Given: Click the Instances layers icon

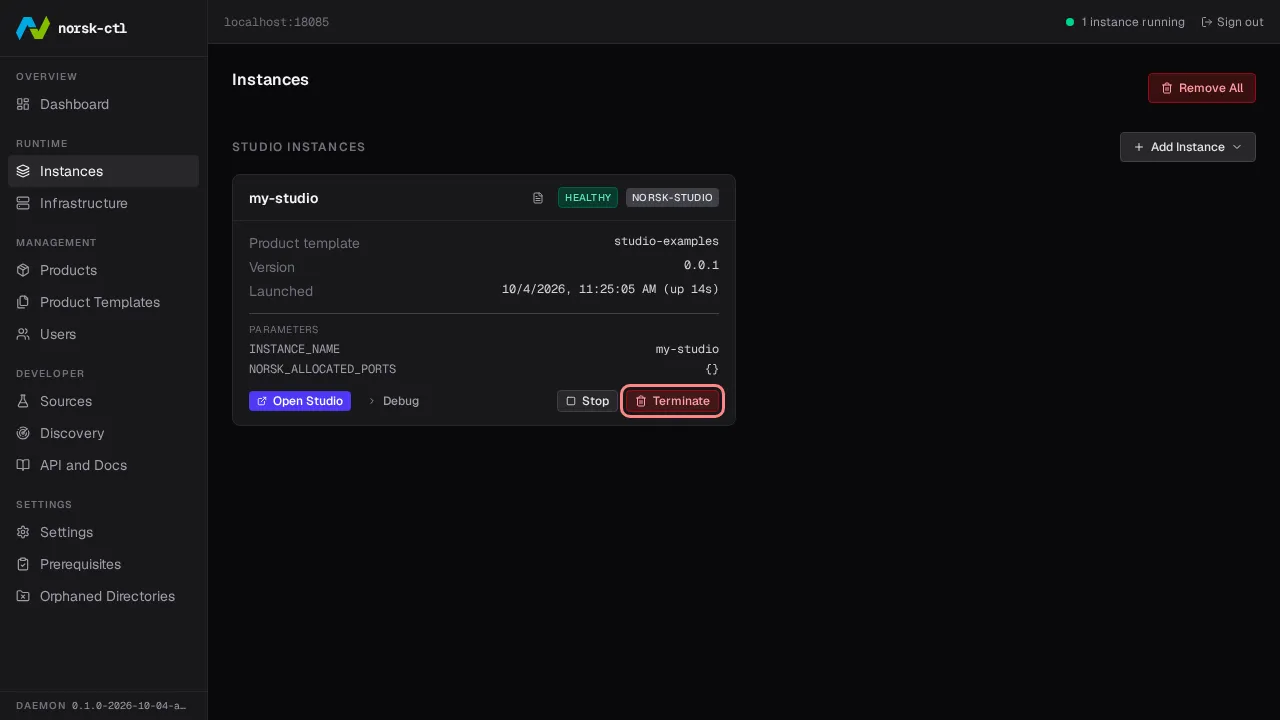Looking at the screenshot, I should coord(23,171).
